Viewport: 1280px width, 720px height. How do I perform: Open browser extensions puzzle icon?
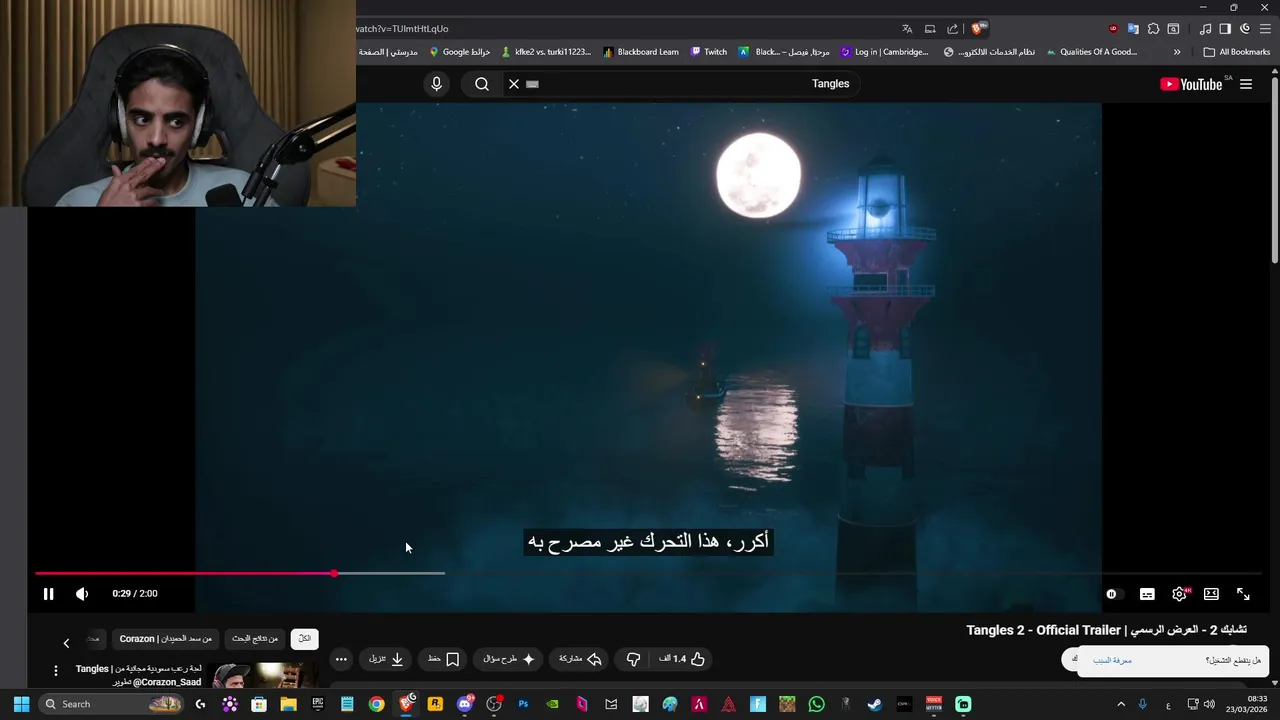[1153, 29]
